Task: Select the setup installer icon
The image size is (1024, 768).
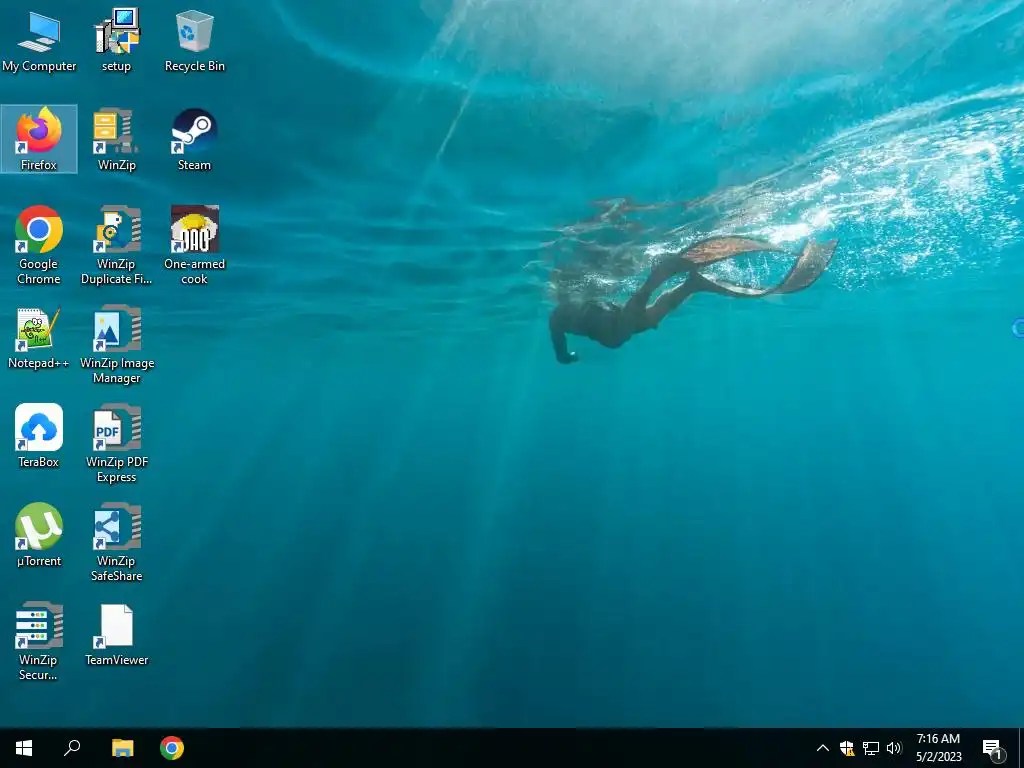Action: pos(116,40)
